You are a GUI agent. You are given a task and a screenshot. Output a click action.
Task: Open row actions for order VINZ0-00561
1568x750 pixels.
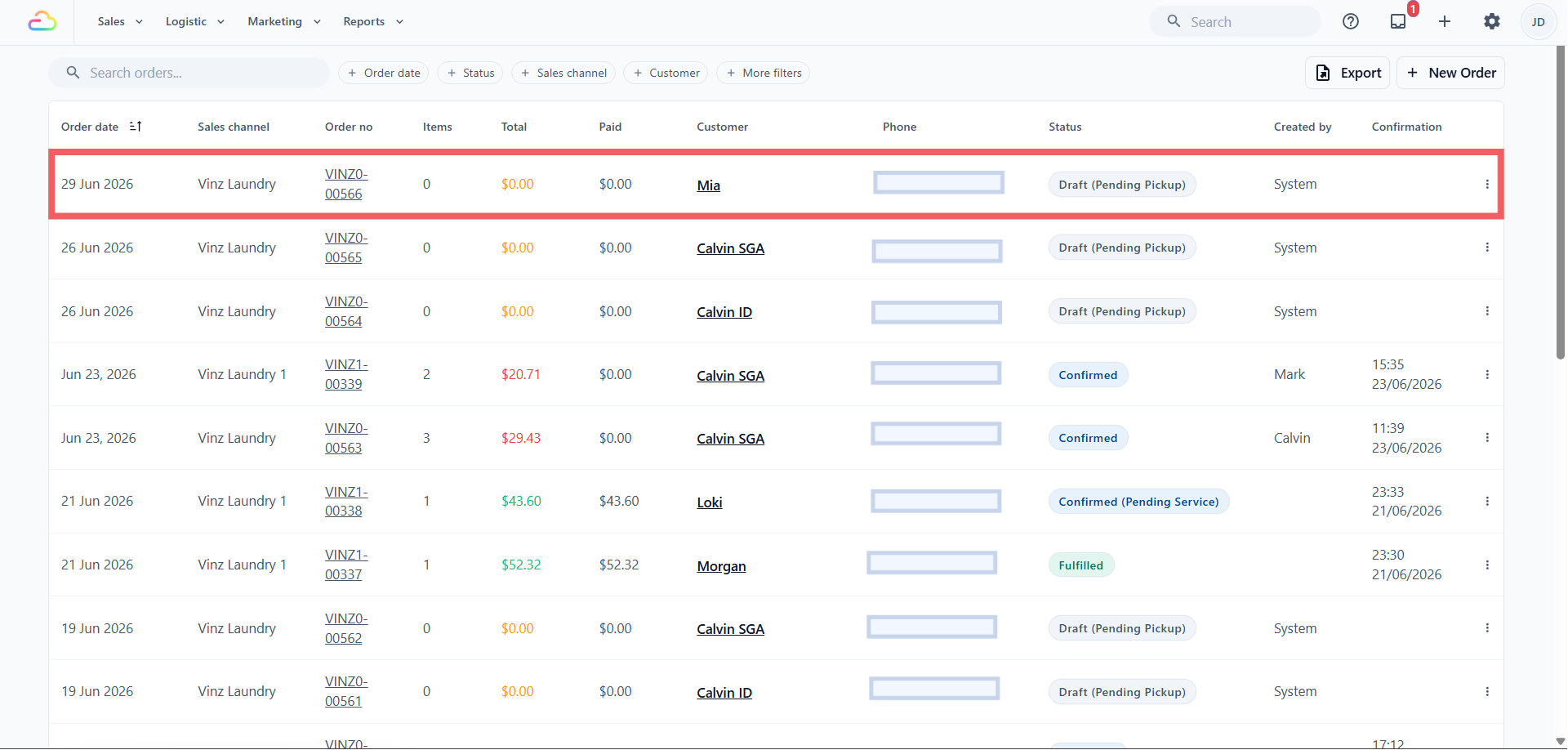[x=1487, y=691]
